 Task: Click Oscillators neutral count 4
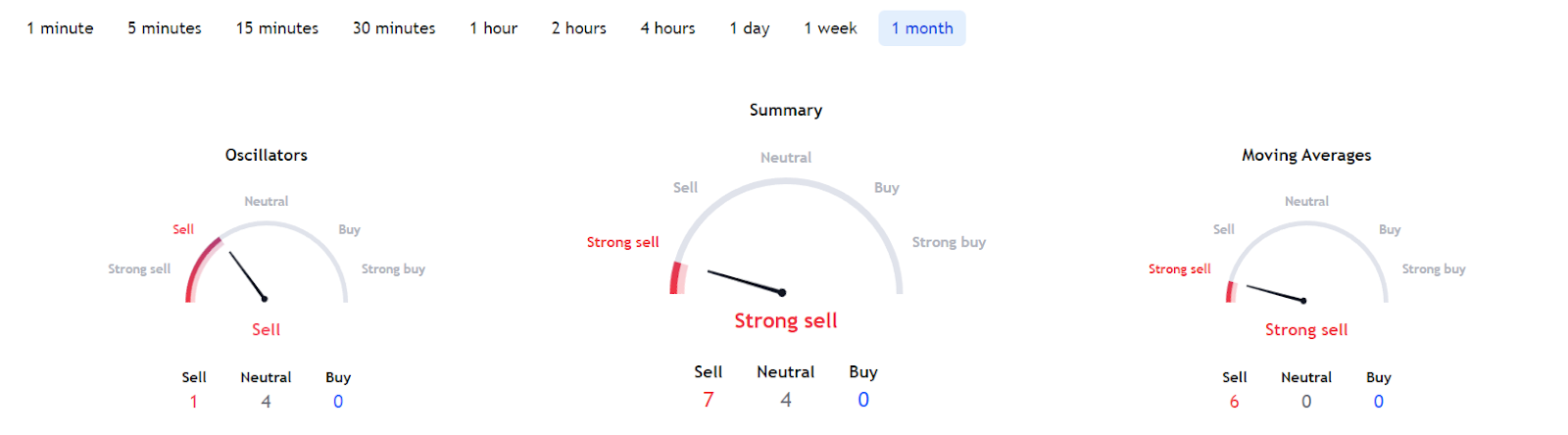(x=266, y=402)
